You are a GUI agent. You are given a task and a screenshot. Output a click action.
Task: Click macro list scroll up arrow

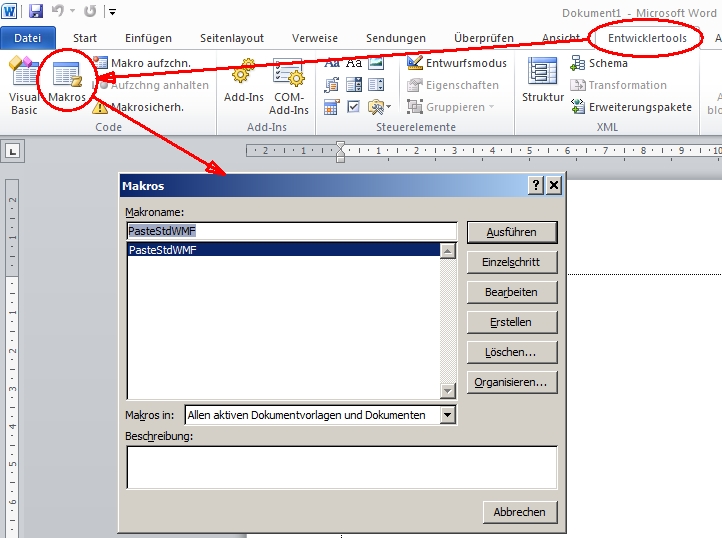coord(448,251)
